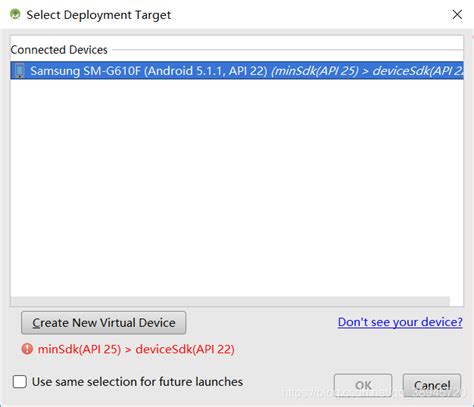Cancel the deployment target selection
Screen dimensions: 474x407
coord(432,385)
